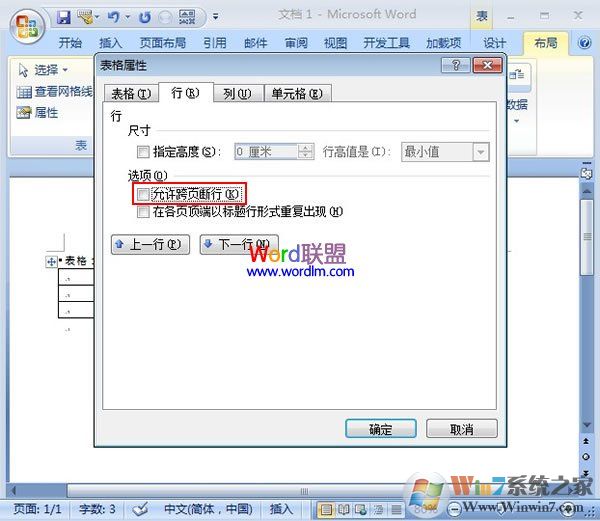600x521 pixels.
Task: Switch to the 表格(T) dialog tab
Action: 131,93
